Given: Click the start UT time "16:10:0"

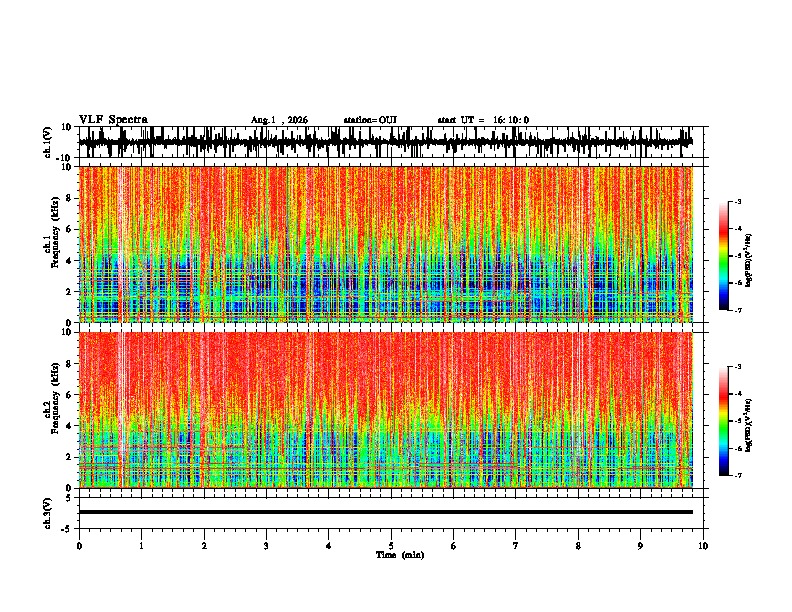Looking at the screenshot, I should pos(511,120).
